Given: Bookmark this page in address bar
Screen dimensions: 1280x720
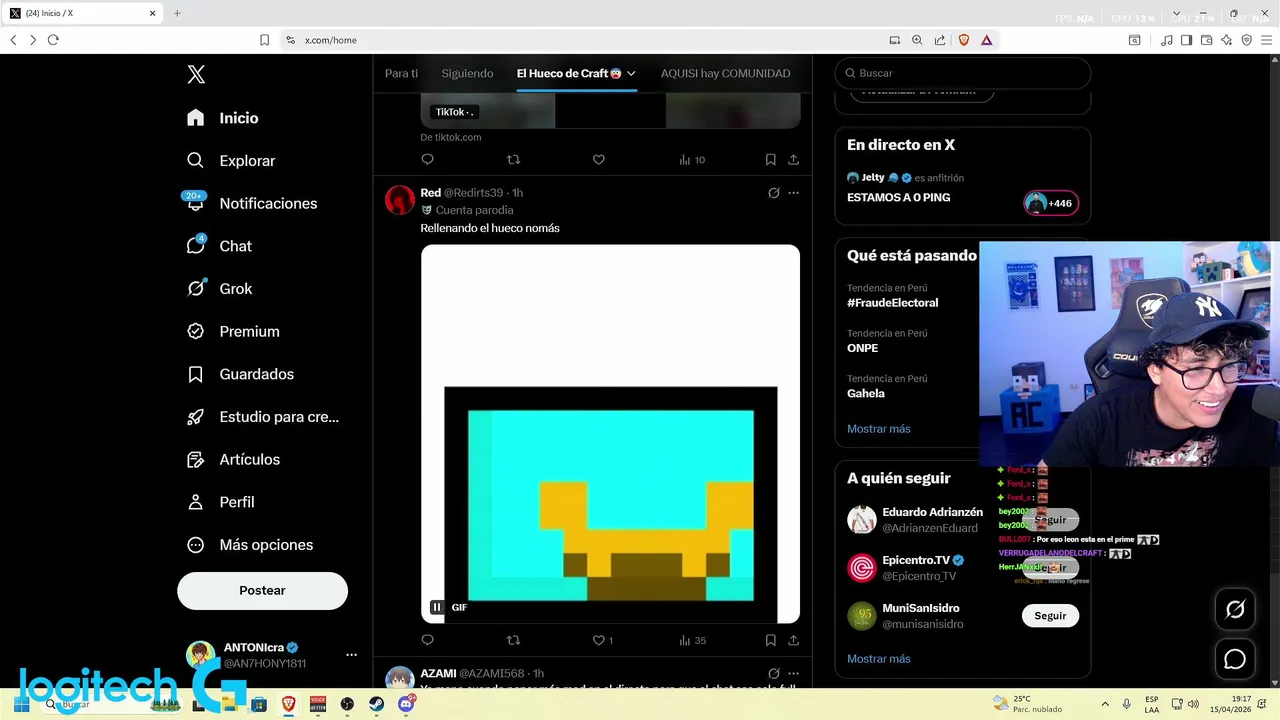Looking at the screenshot, I should pyautogui.click(x=264, y=40).
